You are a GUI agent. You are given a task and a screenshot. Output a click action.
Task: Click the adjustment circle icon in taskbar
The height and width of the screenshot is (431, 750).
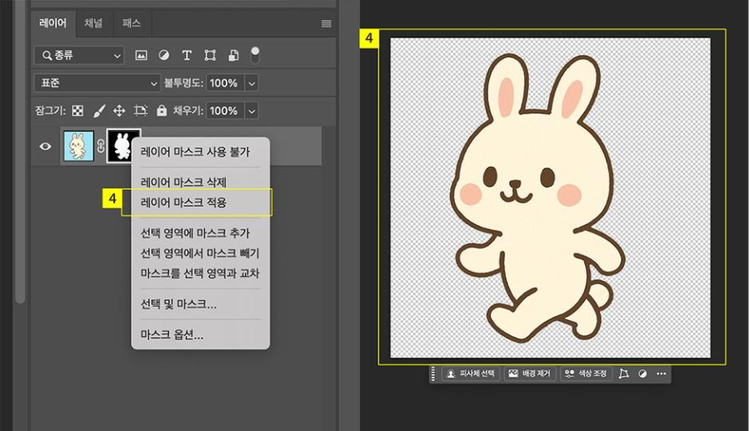(642, 374)
